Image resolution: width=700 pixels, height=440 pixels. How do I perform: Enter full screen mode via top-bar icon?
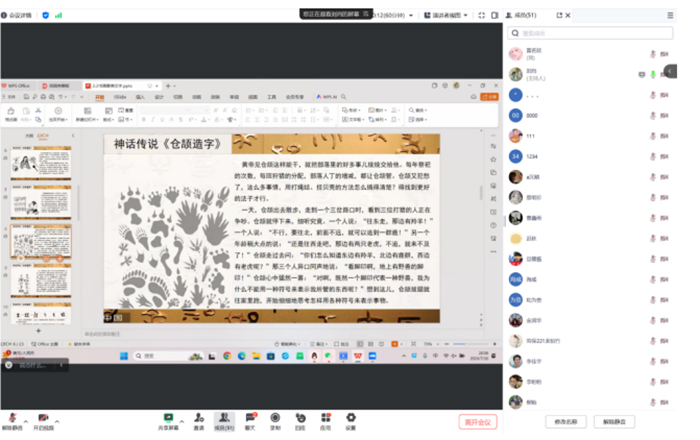[x=481, y=15]
